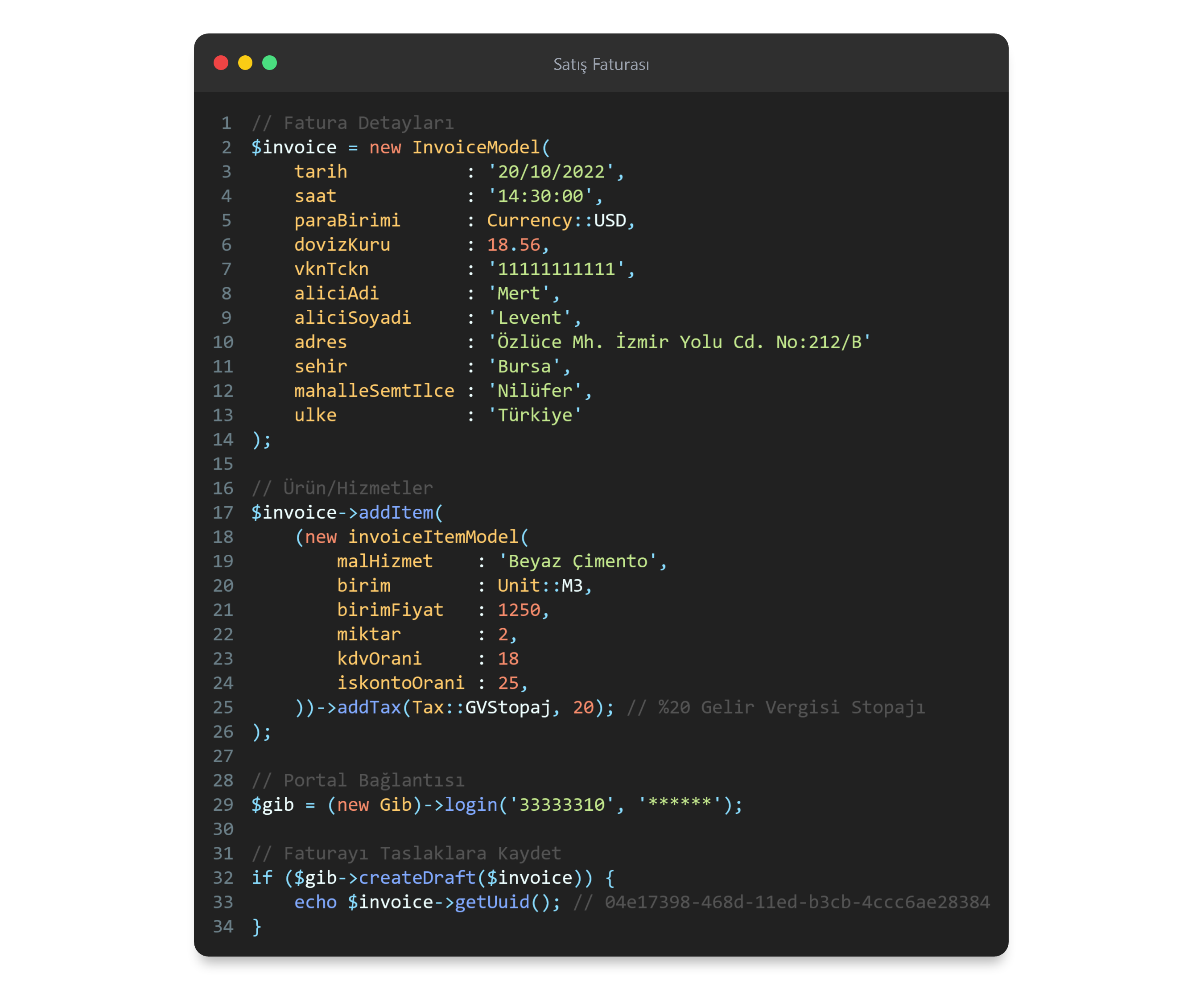Click line number 30
Viewport: 1204px width, 990px height.
pos(223,829)
